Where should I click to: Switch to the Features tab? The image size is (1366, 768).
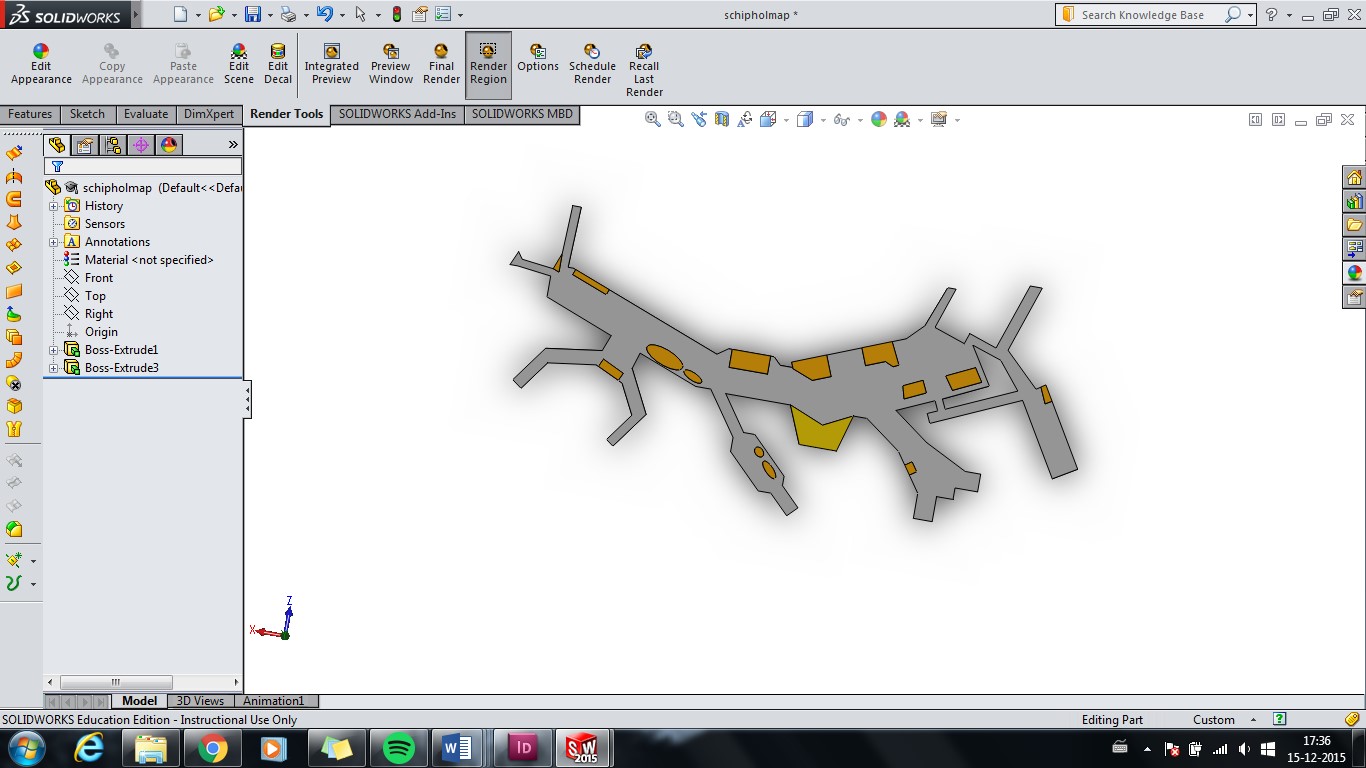pyautogui.click(x=30, y=114)
